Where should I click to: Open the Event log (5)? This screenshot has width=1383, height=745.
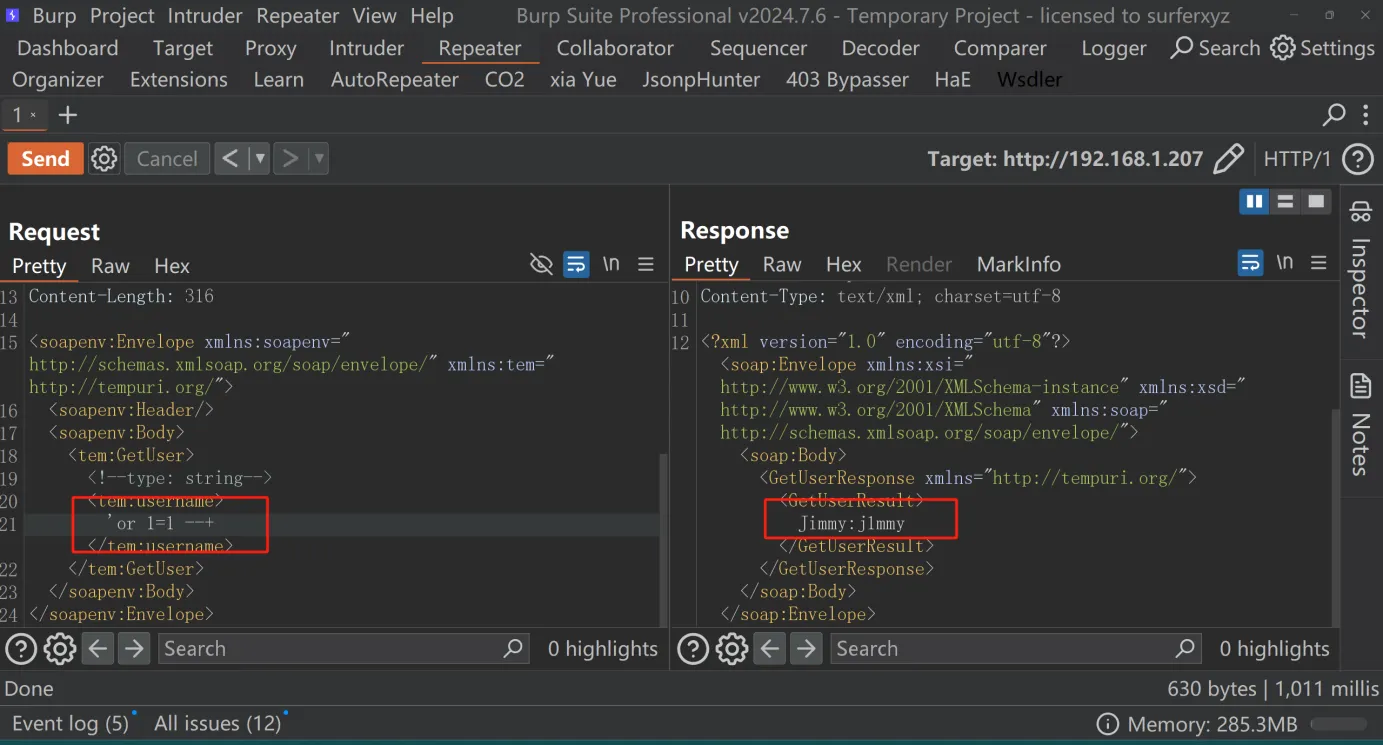[71, 723]
